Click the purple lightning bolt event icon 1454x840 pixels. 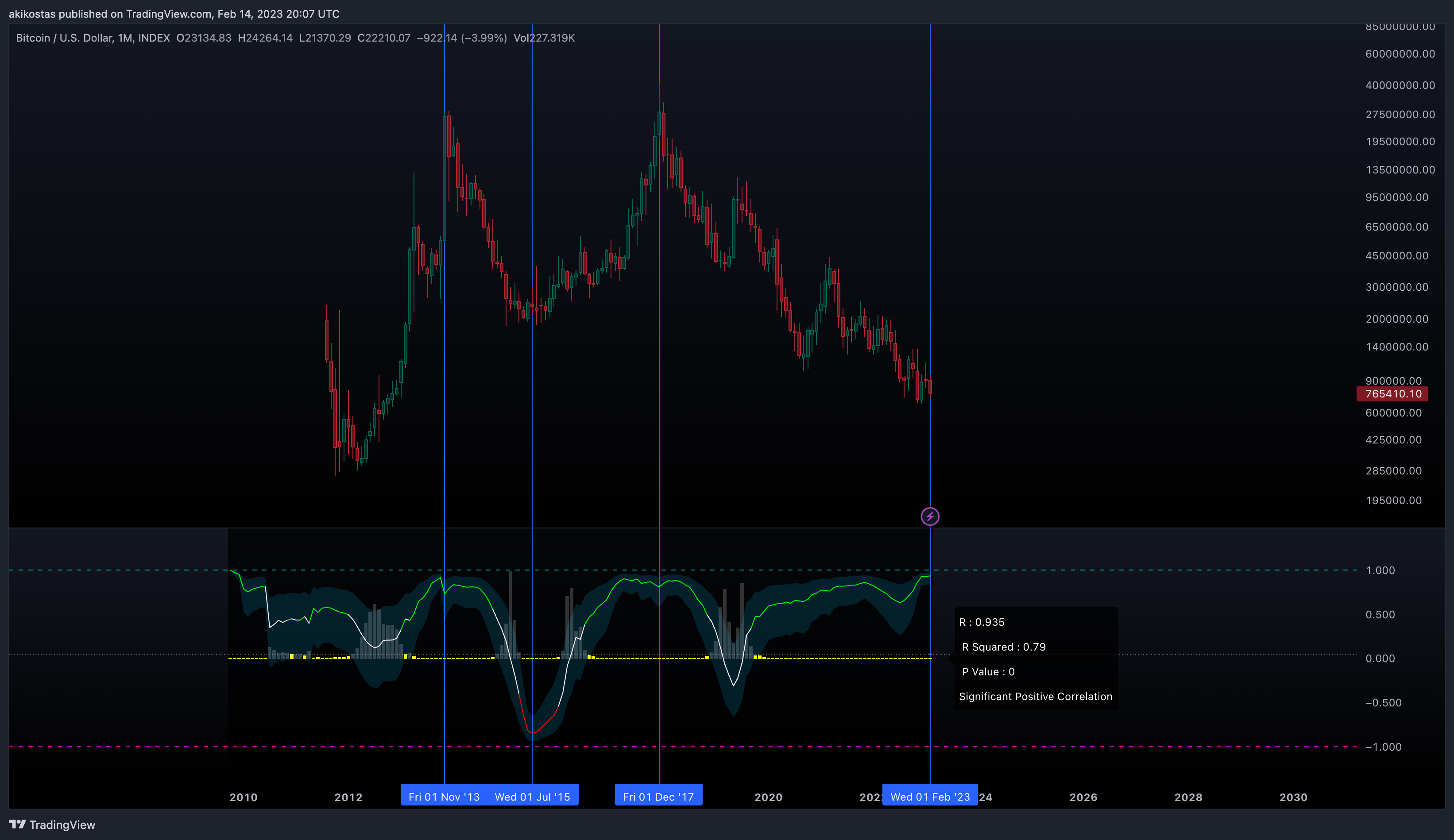(x=929, y=516)
